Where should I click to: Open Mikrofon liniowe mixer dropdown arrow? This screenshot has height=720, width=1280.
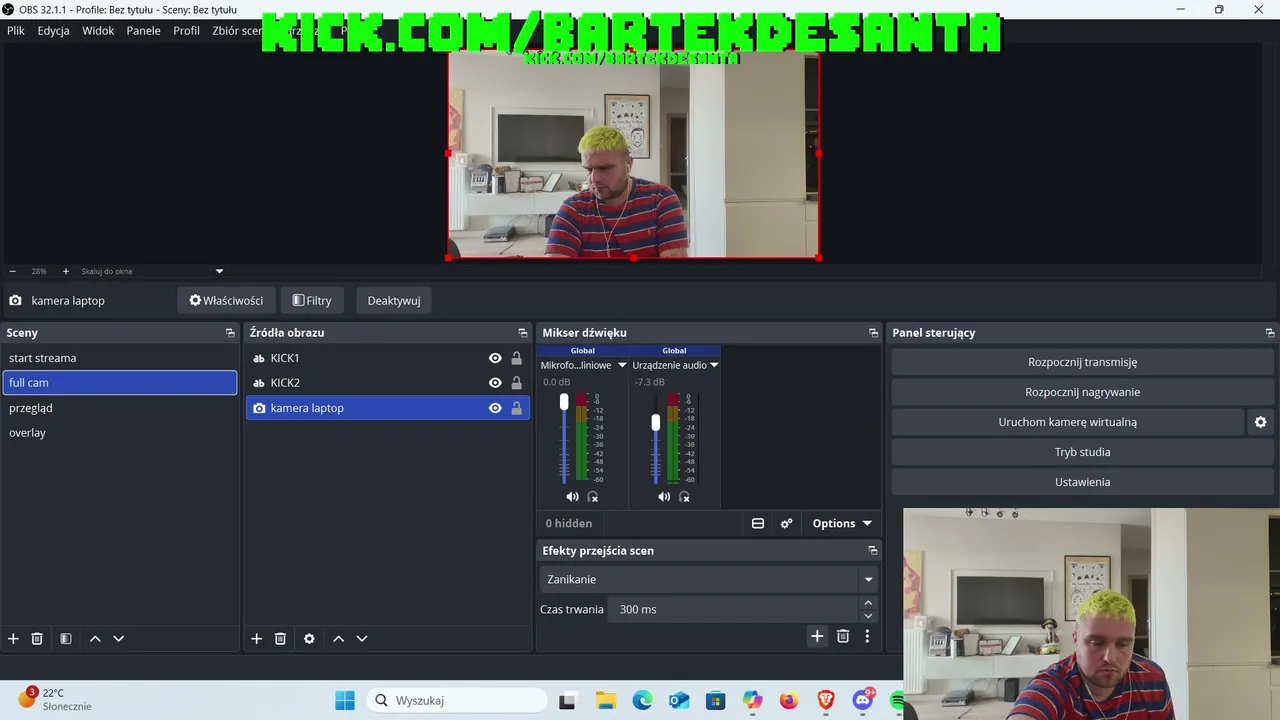pyautogui.click(x=622, y=365)
